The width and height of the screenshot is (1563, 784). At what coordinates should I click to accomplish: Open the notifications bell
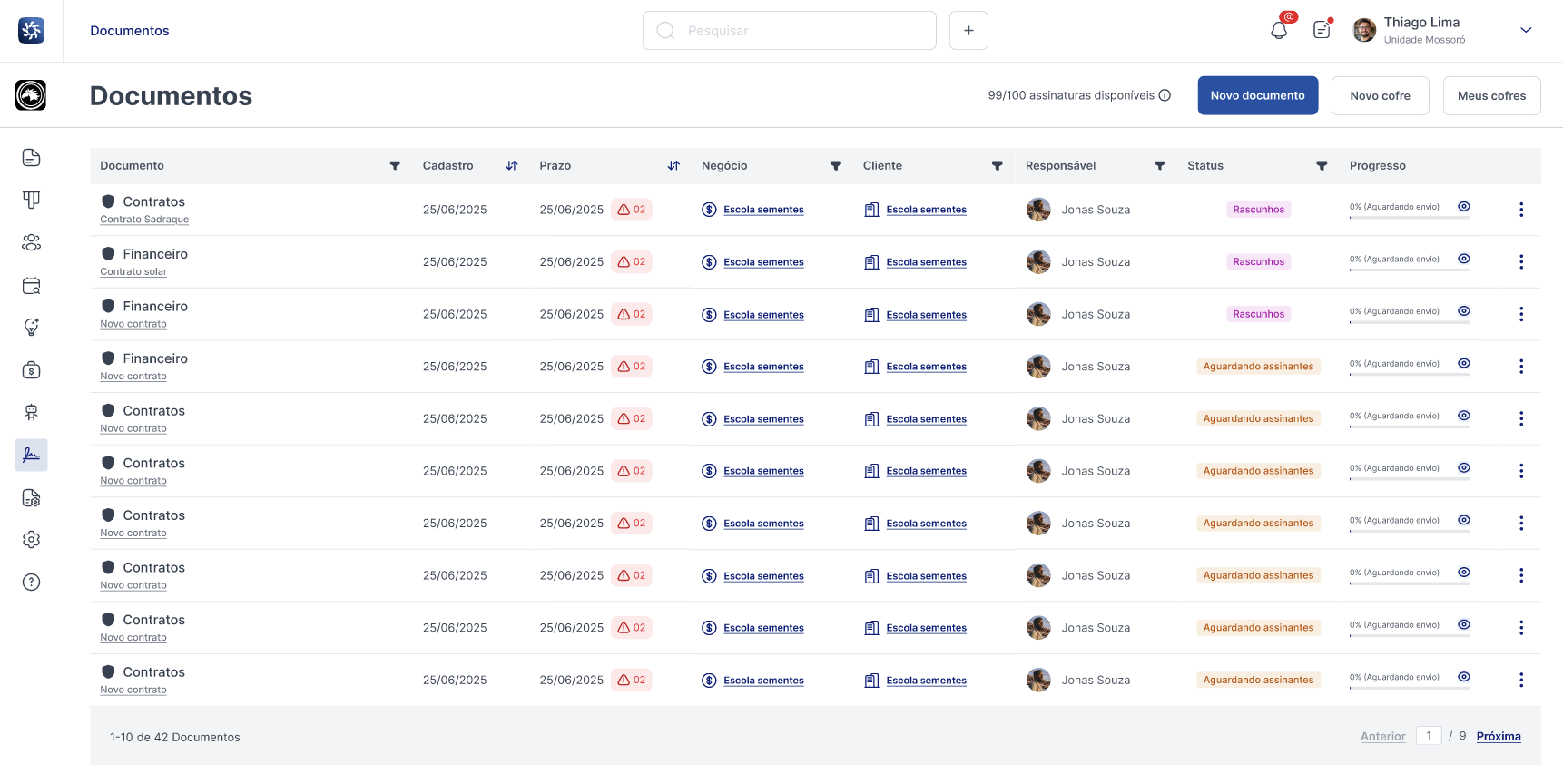tap(1279, 30)
